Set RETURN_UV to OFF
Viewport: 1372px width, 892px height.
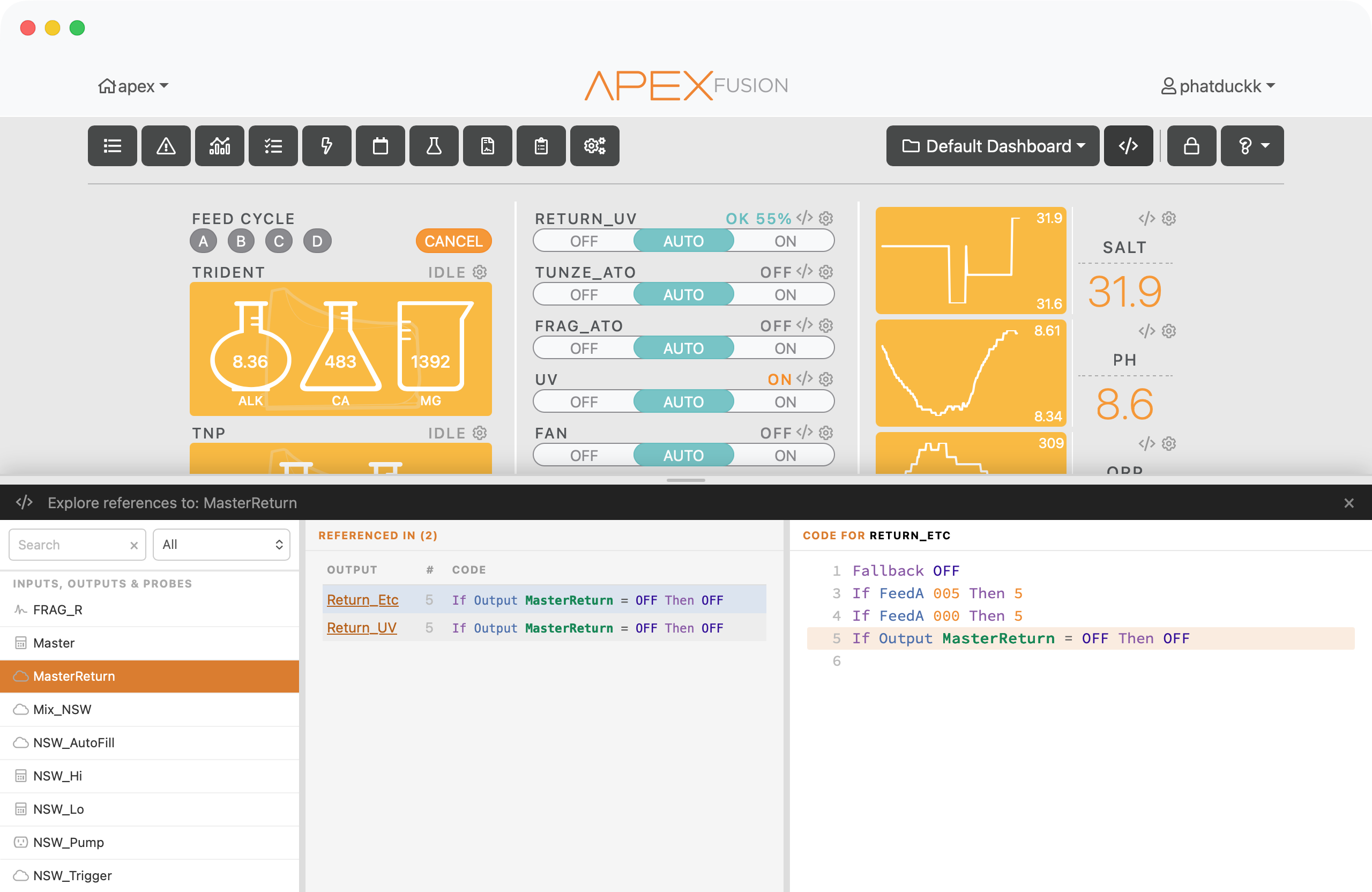(584, 241)
